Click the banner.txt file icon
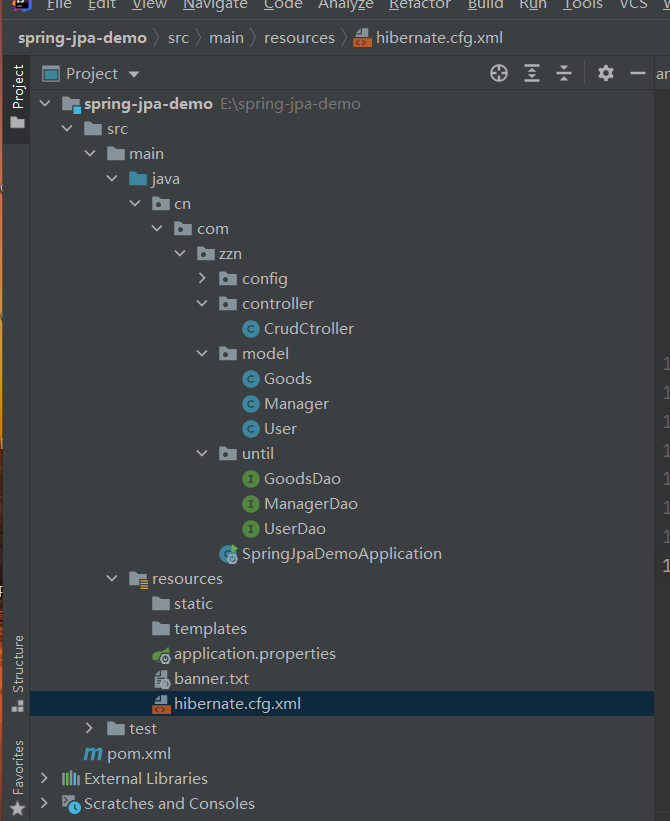 tap(162, 680)
